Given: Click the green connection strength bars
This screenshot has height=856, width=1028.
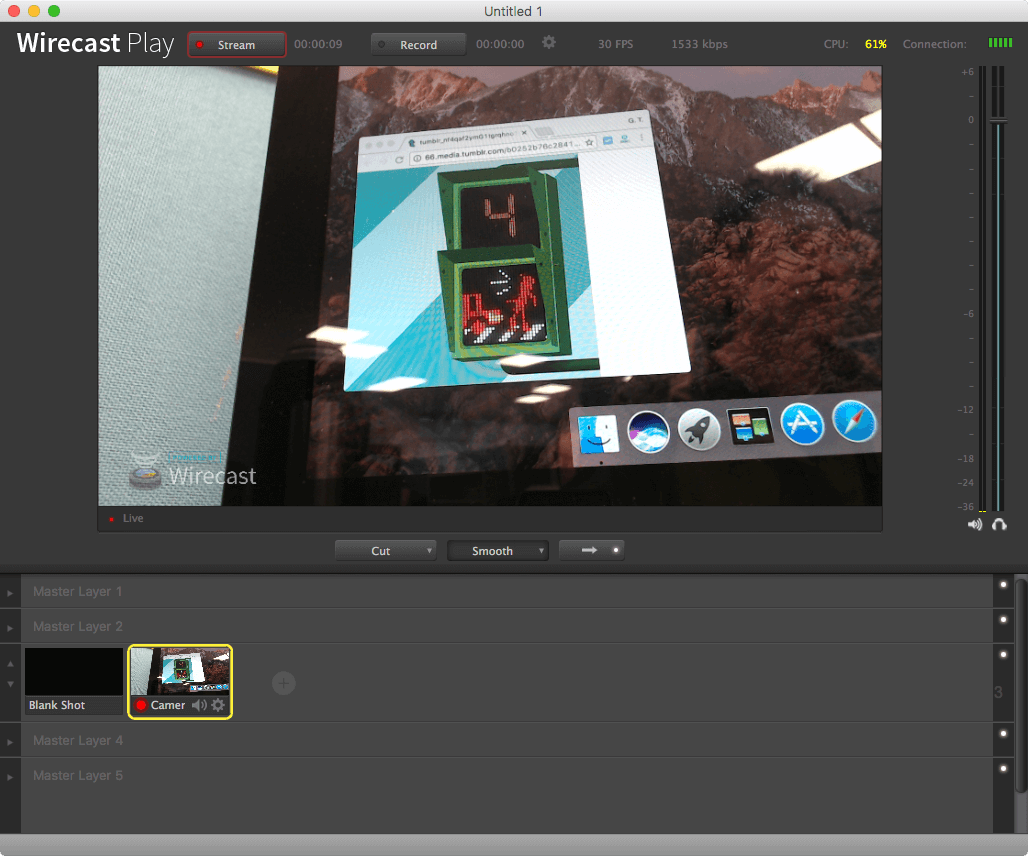Looking at the screenshot, I should (1000, 43).
